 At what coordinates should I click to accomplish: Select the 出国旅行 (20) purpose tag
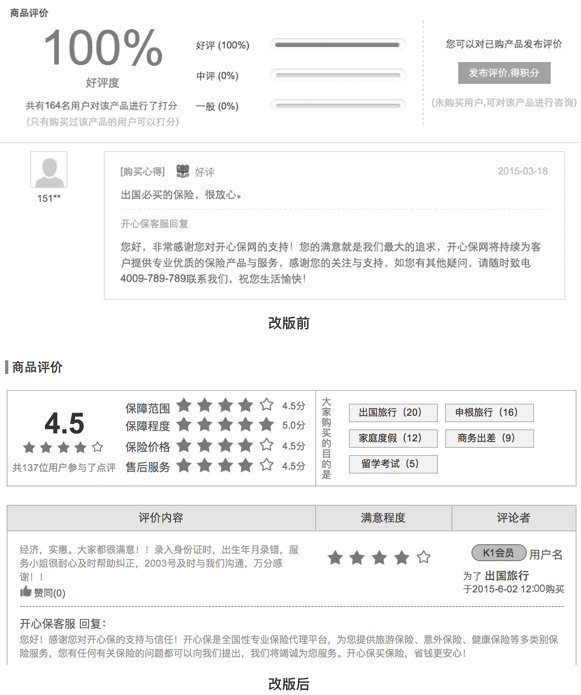[x=393, y=413]
